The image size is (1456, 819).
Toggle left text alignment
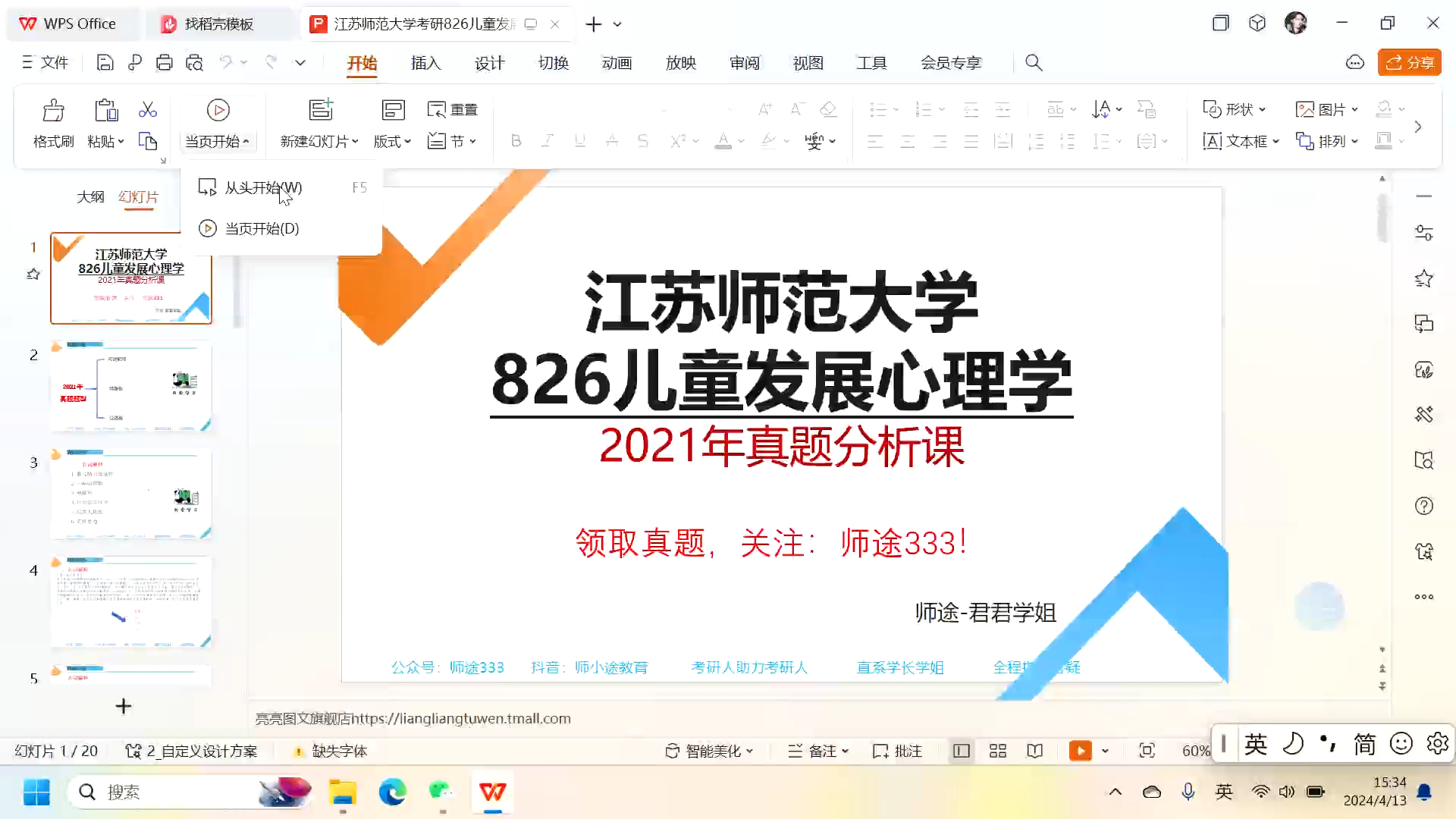(x=875, y=141)
